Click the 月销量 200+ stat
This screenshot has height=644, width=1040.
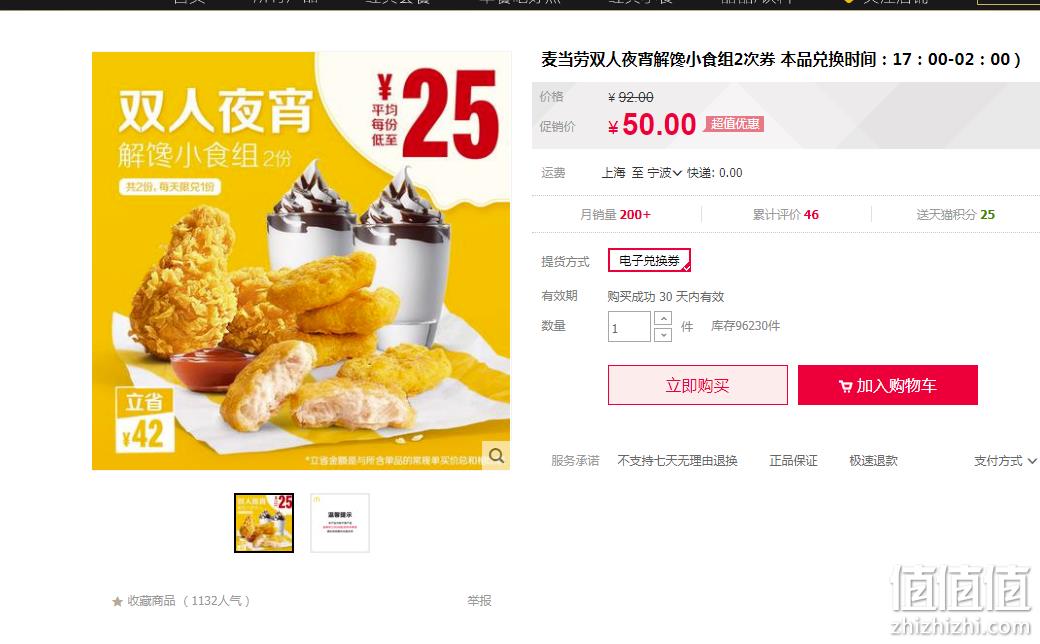[616, 215]
